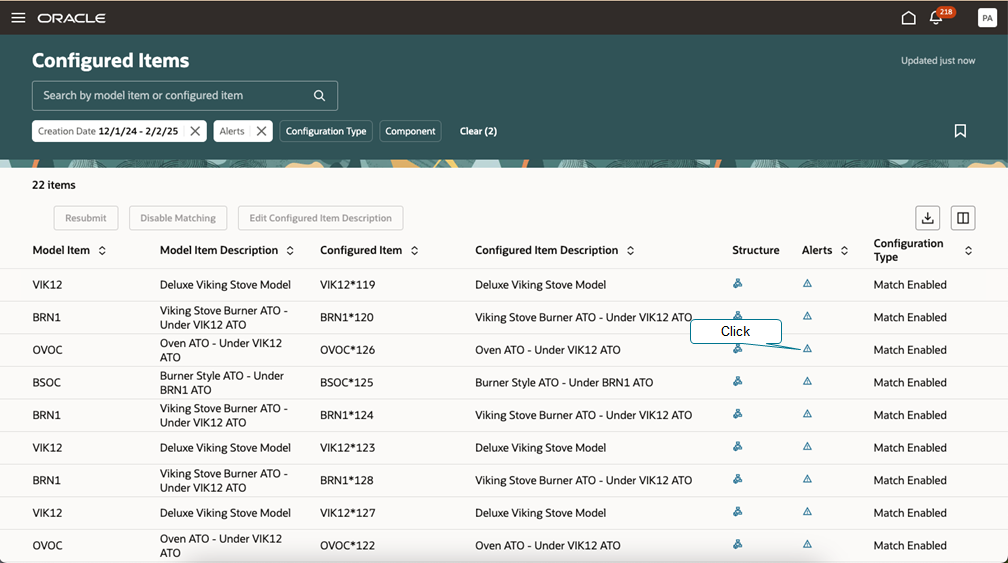Open the hamburger navigation menu
The image size is (1008, 563).
point(18,18)
